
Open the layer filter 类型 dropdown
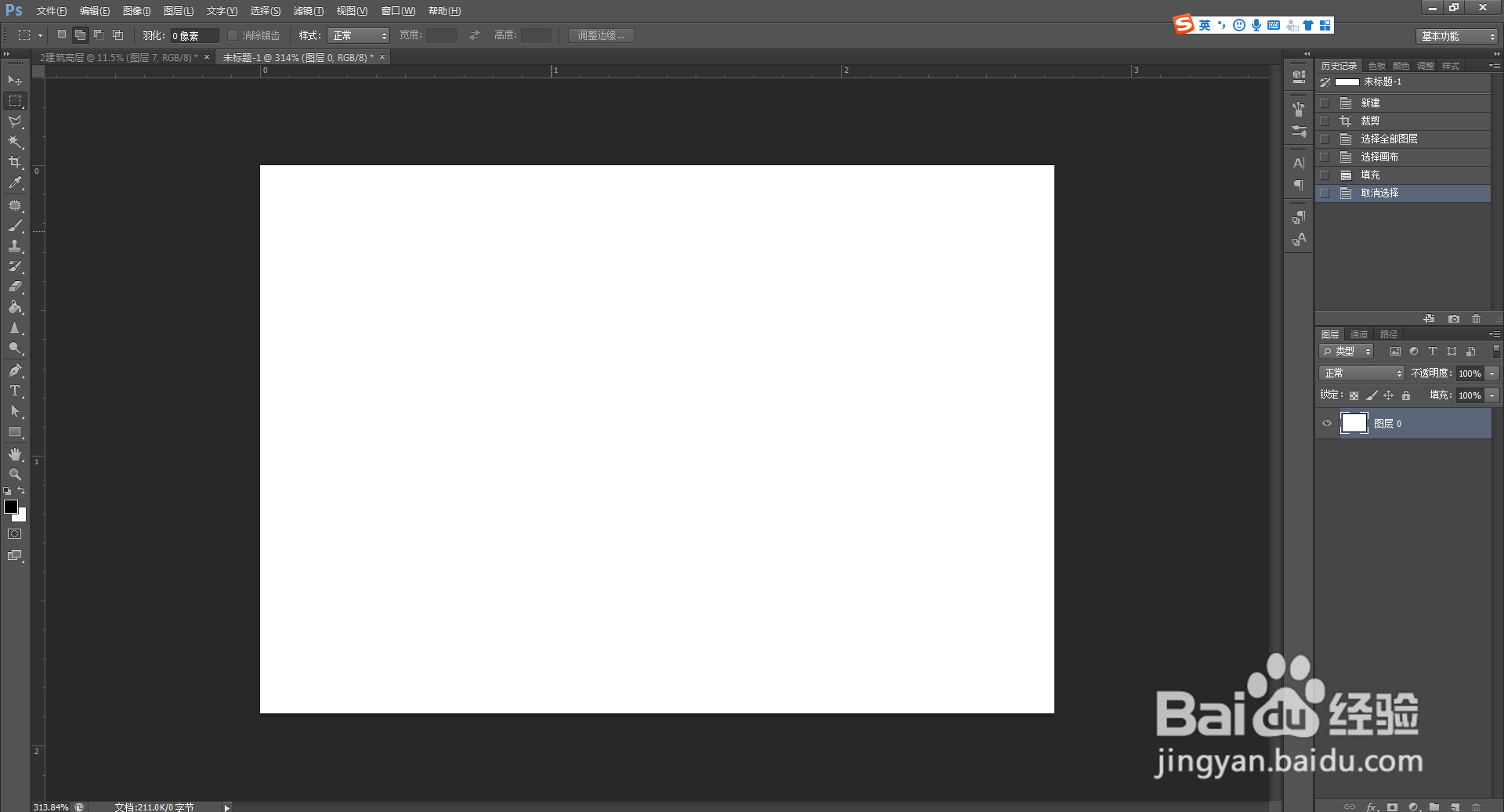pos(1347,352)
